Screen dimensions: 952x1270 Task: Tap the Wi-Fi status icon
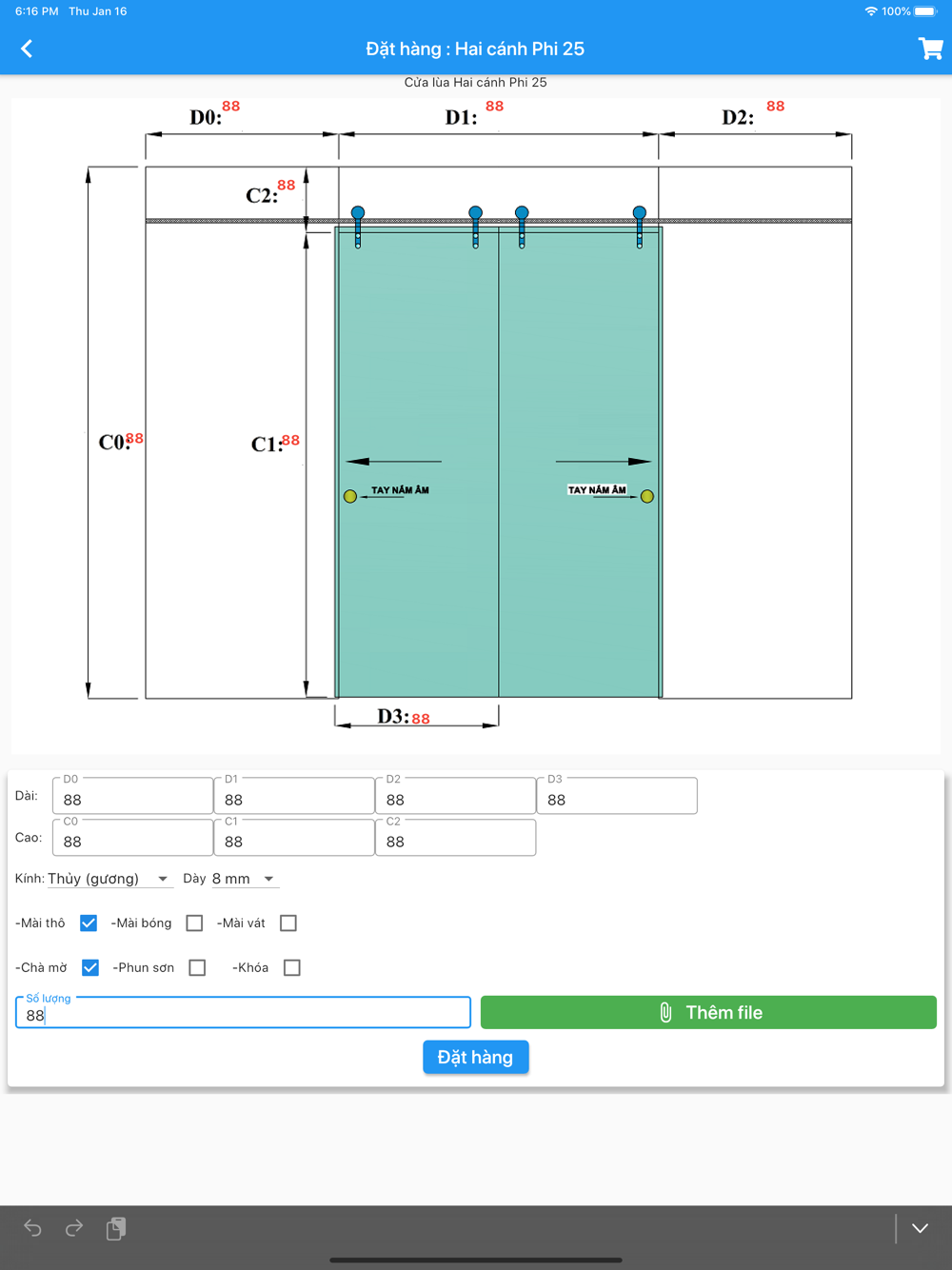click(870, 11)
